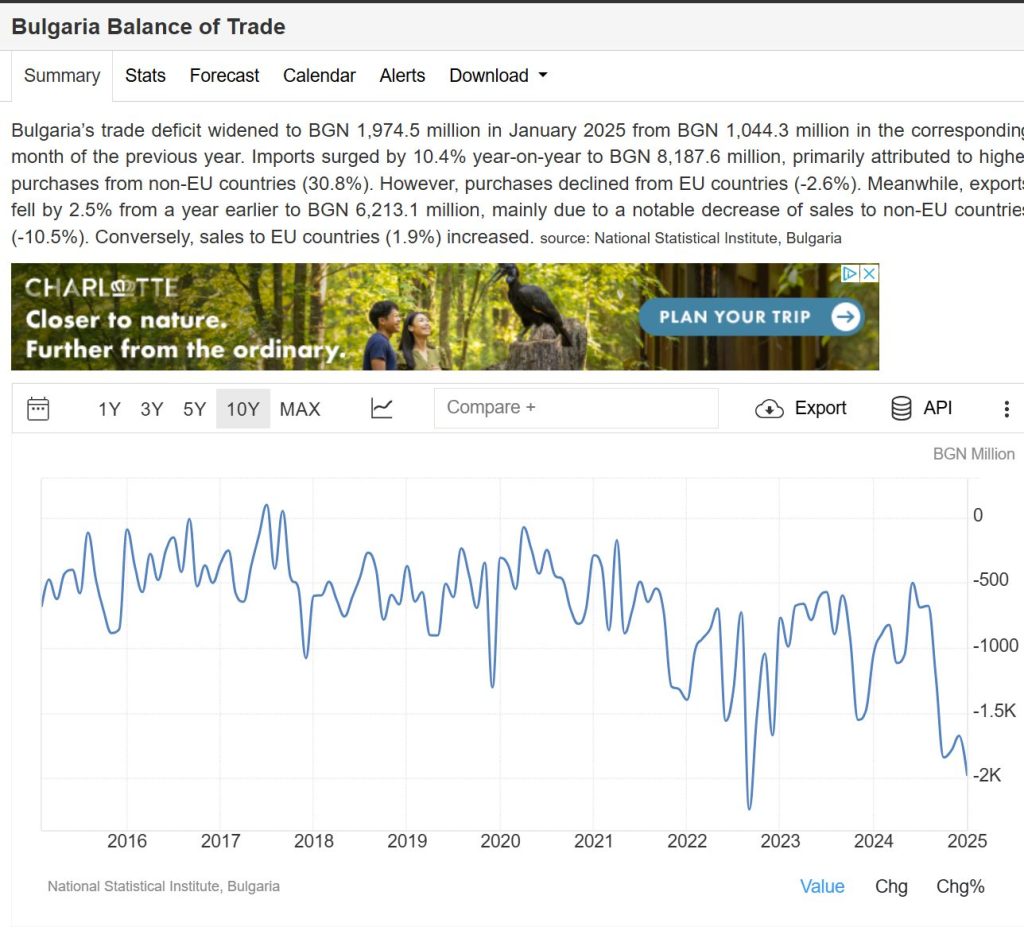Switch chart range to 3Y
Viewport: 1024px width, 950px height.
click(152, 409)
